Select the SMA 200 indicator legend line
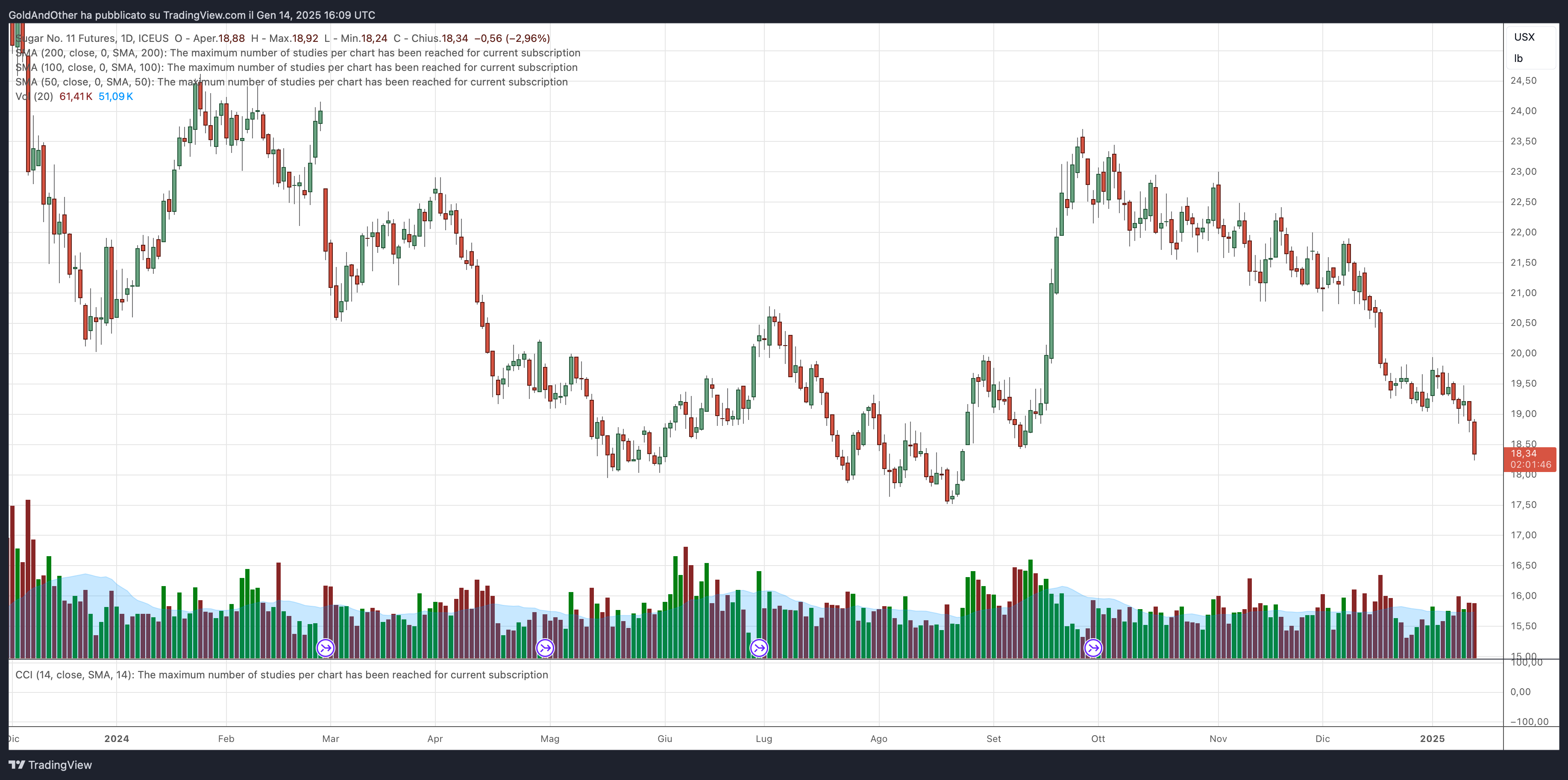The image size is (1568, 780). [x=298, y=53]
